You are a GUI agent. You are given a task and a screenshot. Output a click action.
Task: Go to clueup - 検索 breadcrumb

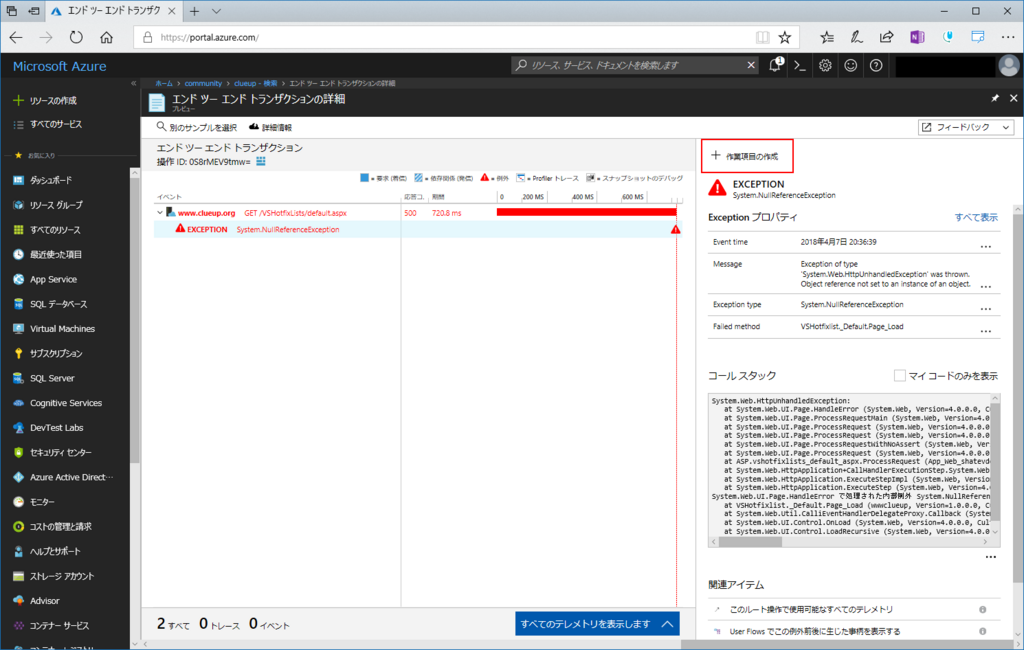[x=255, y=83]
